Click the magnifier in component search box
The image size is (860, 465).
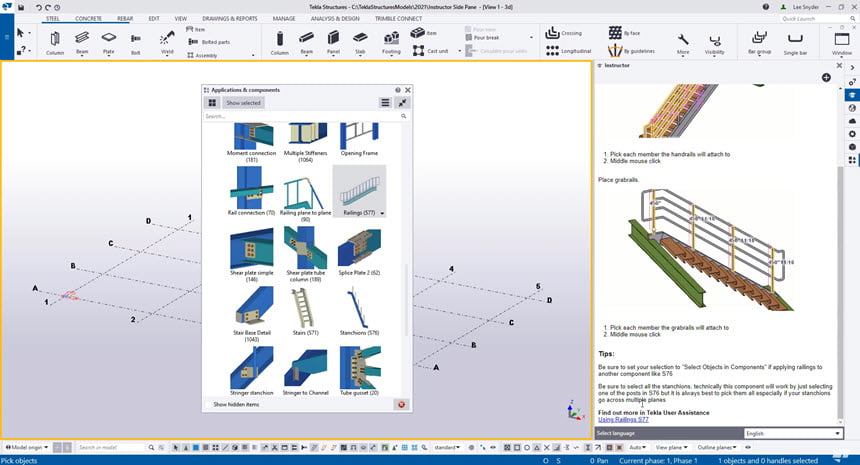tap(404, 116)
